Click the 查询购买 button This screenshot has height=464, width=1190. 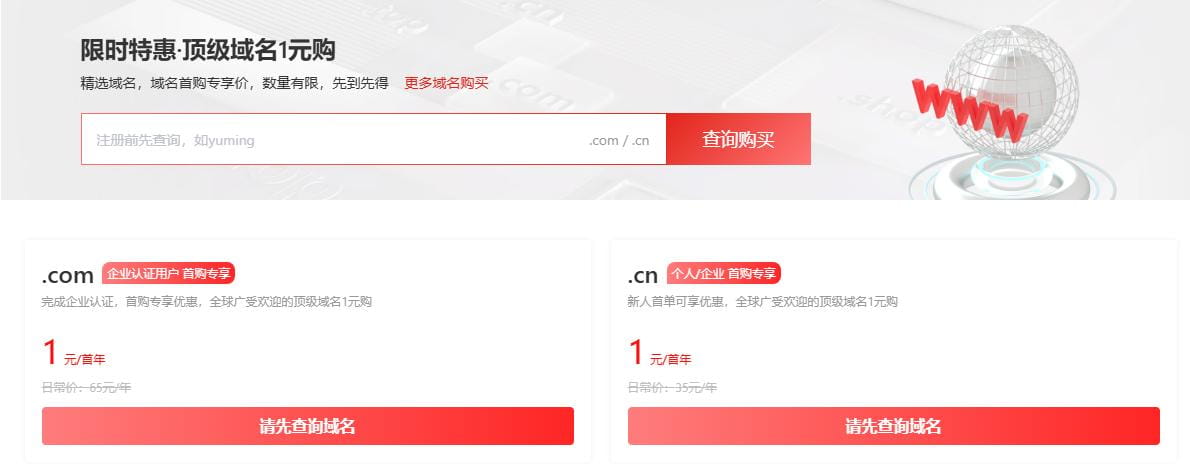(738, 139)
